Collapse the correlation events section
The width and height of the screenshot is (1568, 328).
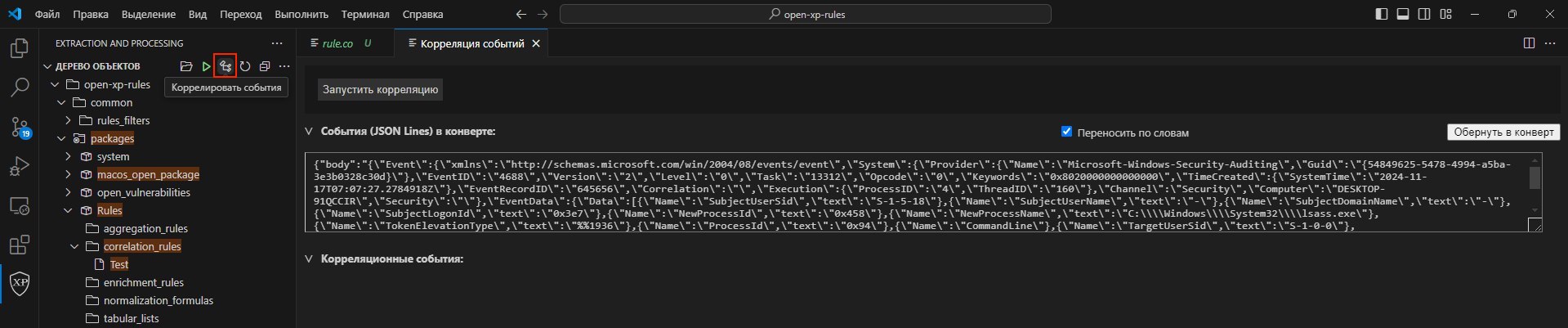[309, 259]
